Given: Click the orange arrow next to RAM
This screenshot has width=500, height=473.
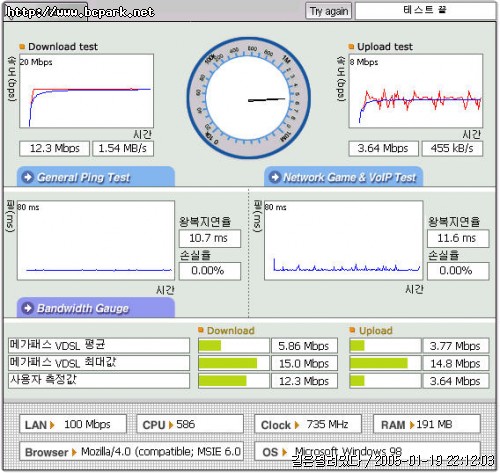Looking at the screenshot, I should [x=412, y=425].
